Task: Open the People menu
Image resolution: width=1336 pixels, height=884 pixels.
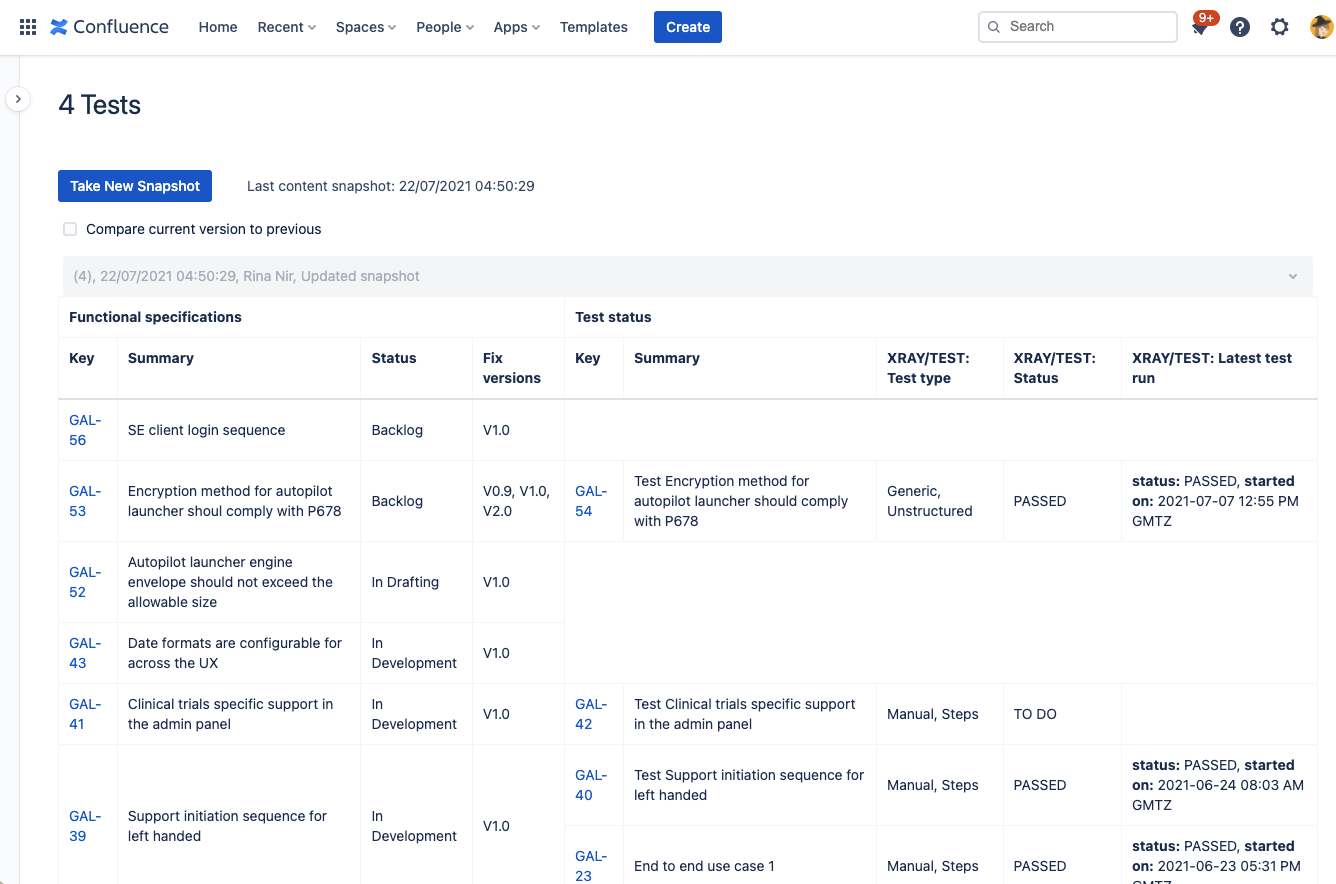Action: pos(445,27)
